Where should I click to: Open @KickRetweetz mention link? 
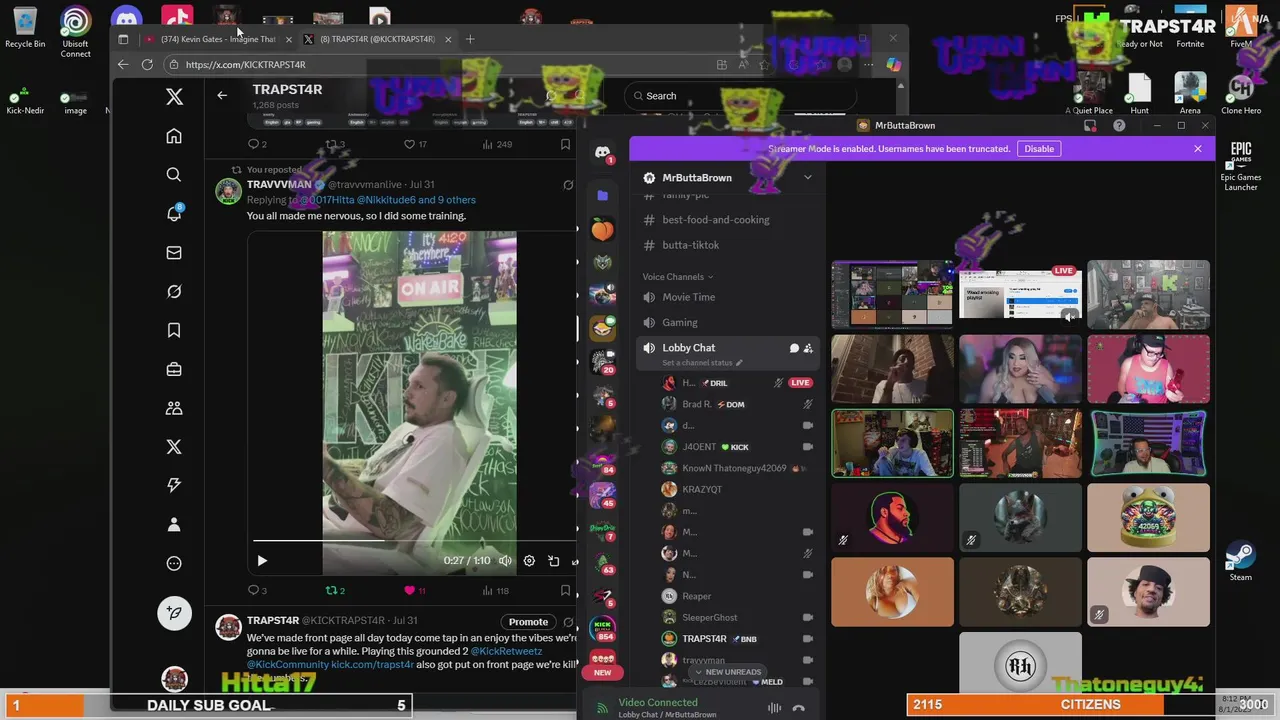[507, 651]
